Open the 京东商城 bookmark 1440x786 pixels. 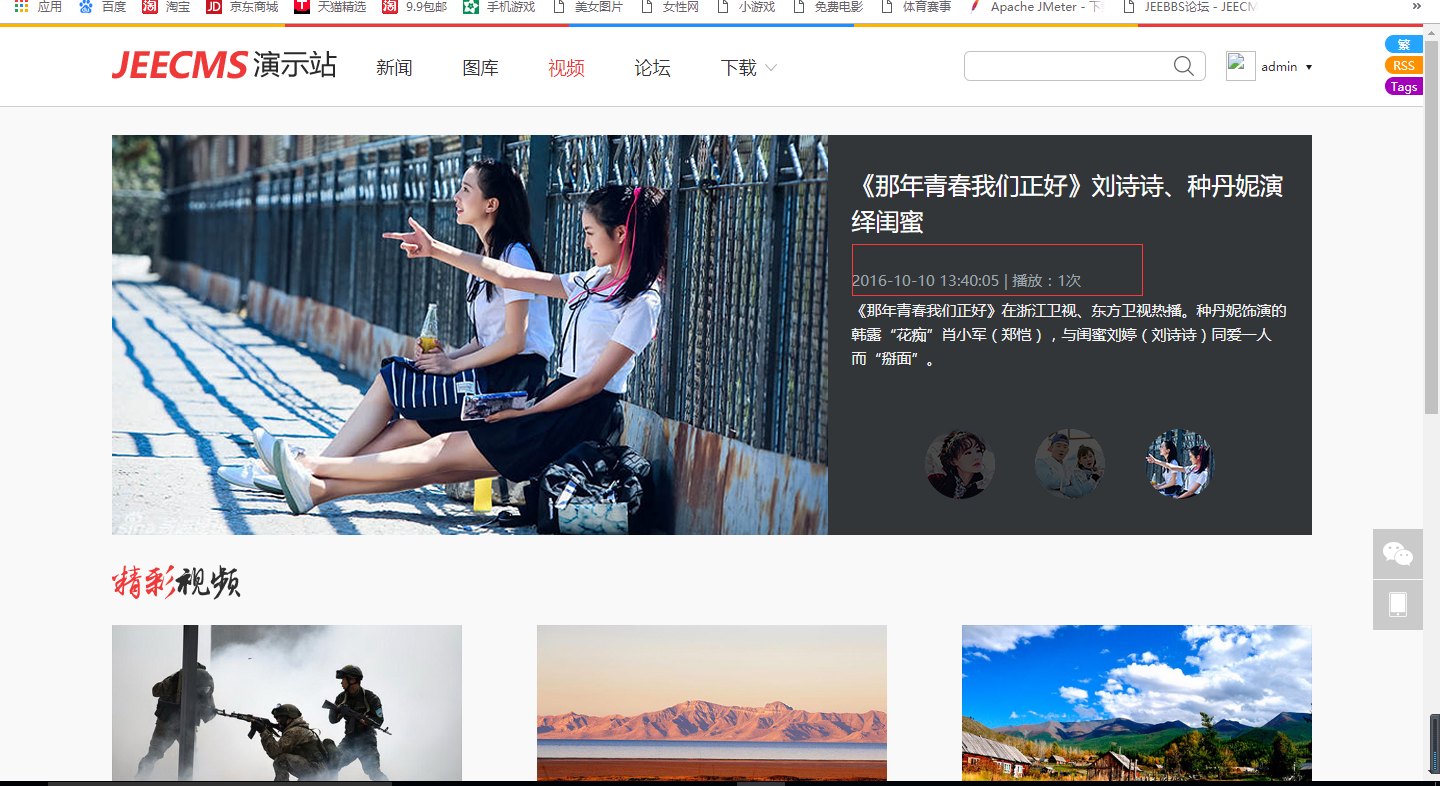coord(242,7)
